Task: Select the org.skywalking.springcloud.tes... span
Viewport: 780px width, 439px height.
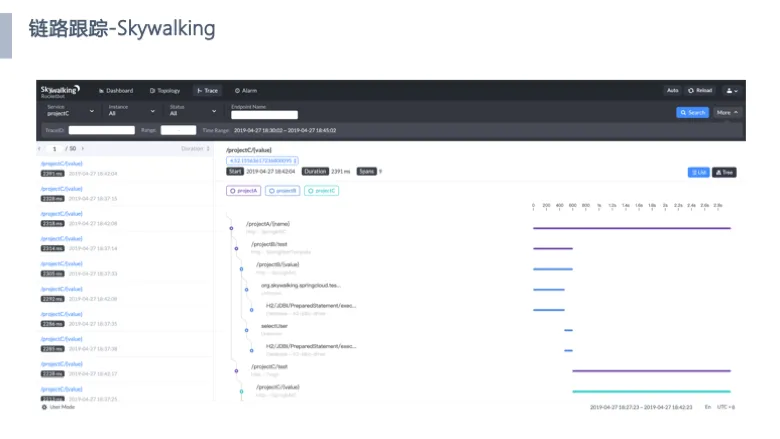Action: coord(301,285)
